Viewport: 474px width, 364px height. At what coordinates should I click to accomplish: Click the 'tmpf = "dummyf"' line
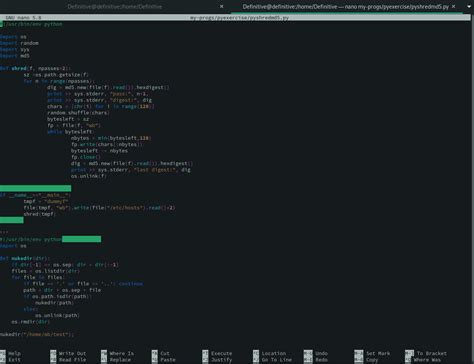(x=46, y=201)
